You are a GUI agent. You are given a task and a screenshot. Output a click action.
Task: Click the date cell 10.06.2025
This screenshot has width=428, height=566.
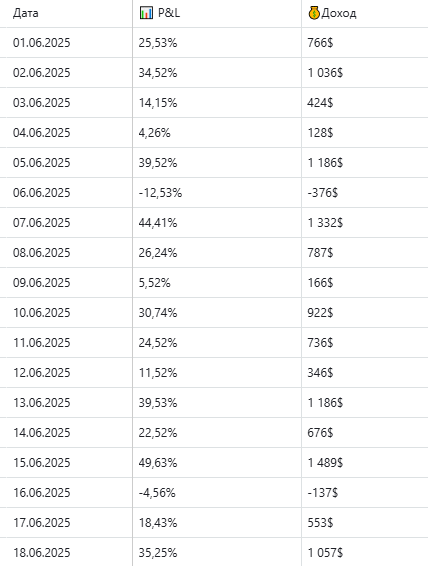pyautogui.click(x=42, y=313)
